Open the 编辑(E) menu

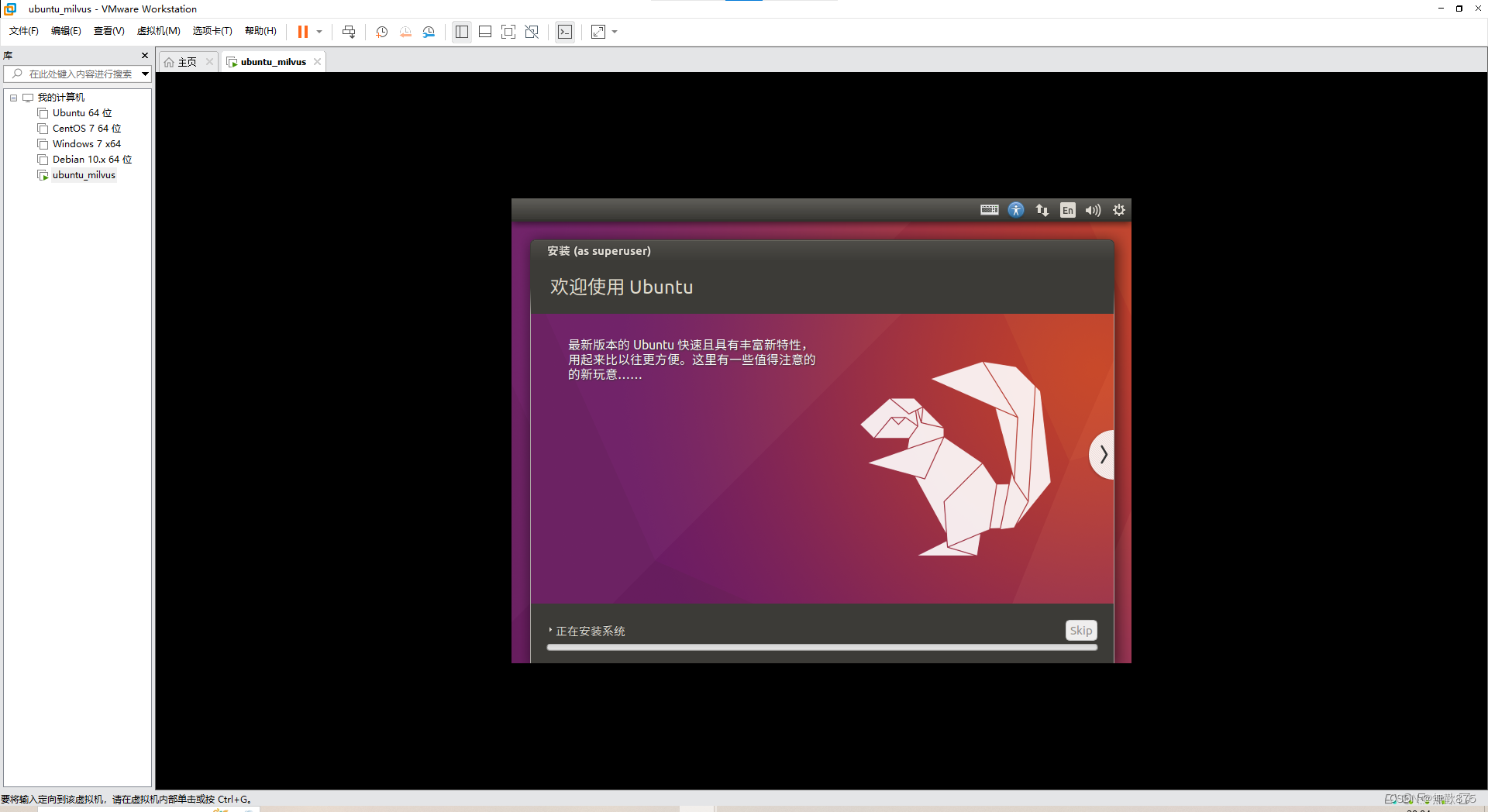click(66, 31)
